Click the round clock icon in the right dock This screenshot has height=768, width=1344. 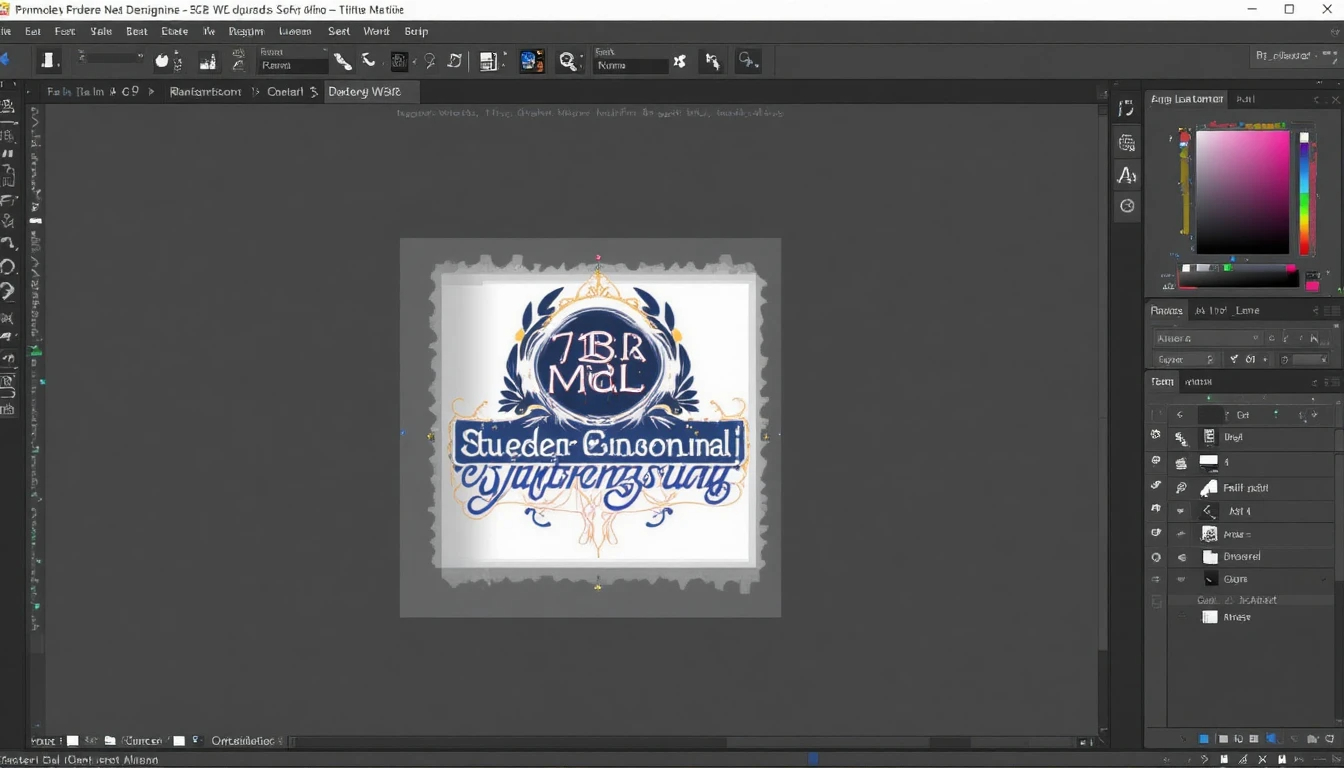click(x=1127, y=206)
